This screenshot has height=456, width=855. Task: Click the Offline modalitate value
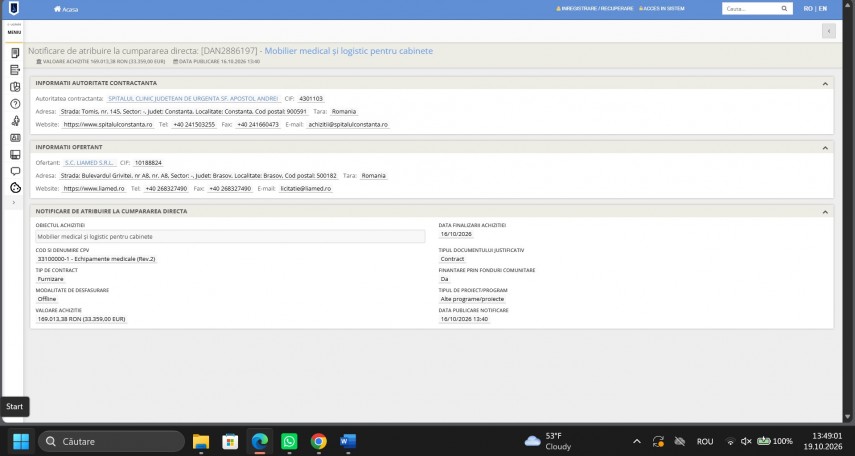point(47,299)
